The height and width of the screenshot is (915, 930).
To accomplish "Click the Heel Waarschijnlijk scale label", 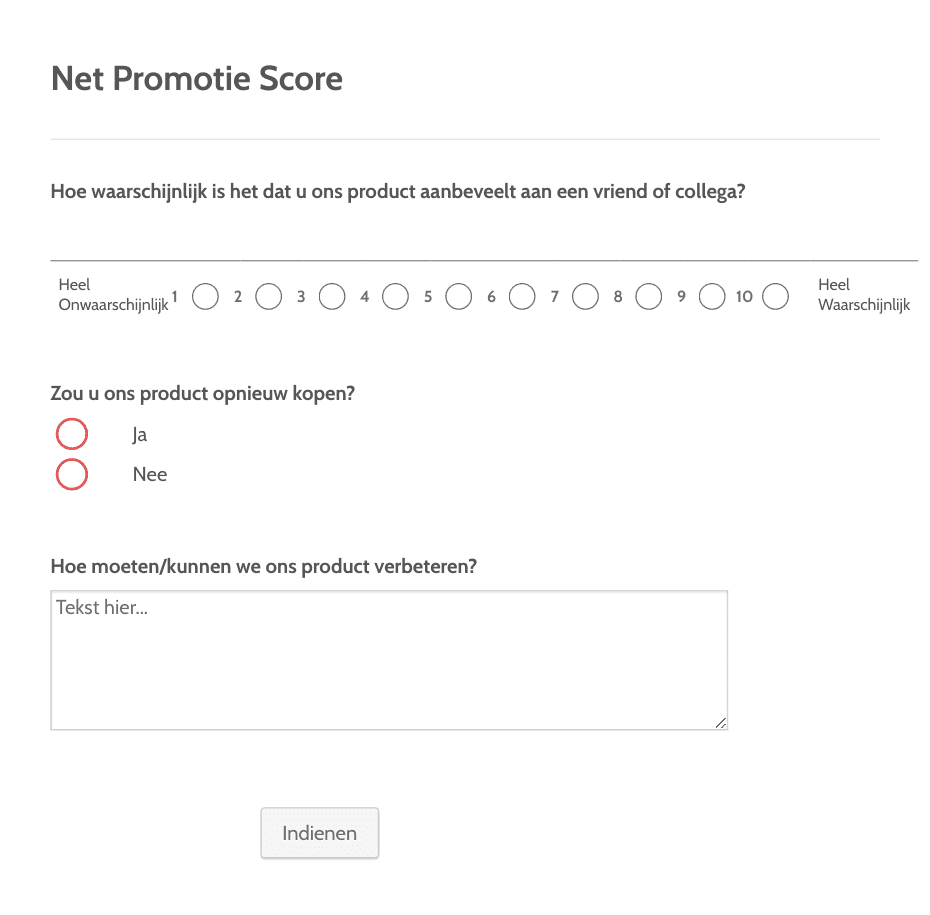I will pyautogui.click(x=864, y=295).
